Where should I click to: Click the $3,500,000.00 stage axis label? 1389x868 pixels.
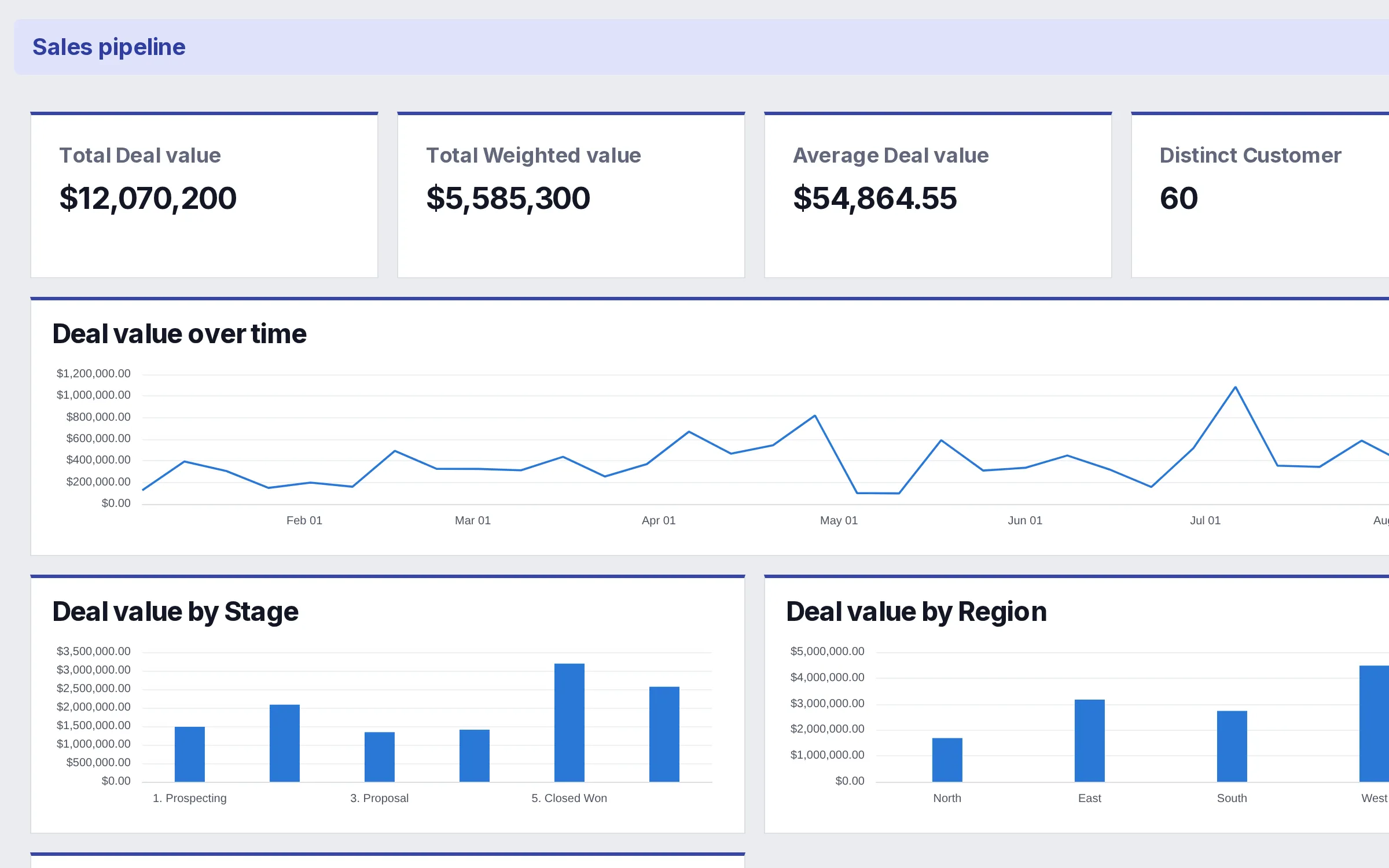click(x=93, y=651)
